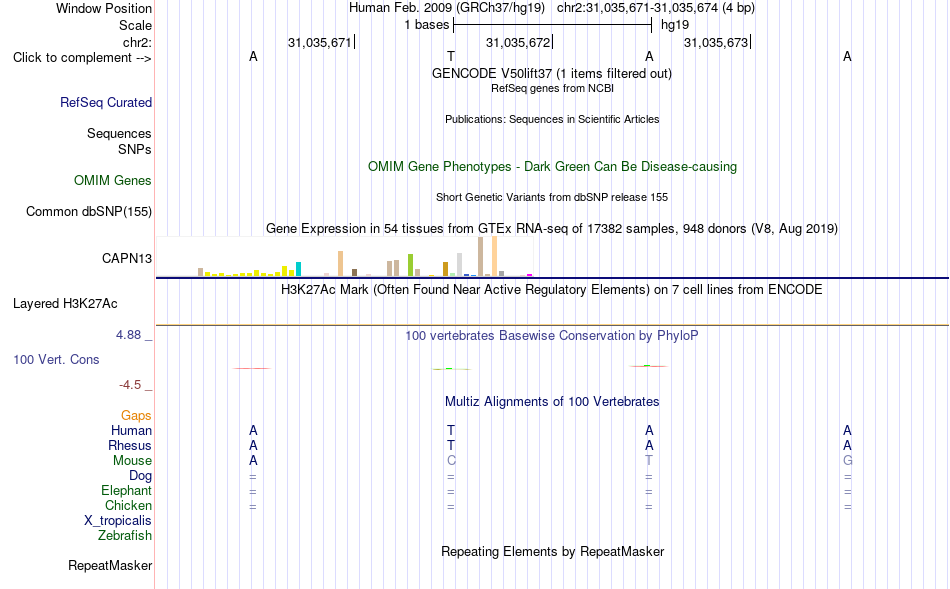The image size is (950, 589).
Task: Select the Chicken species row label
Action: click(128, 505)
